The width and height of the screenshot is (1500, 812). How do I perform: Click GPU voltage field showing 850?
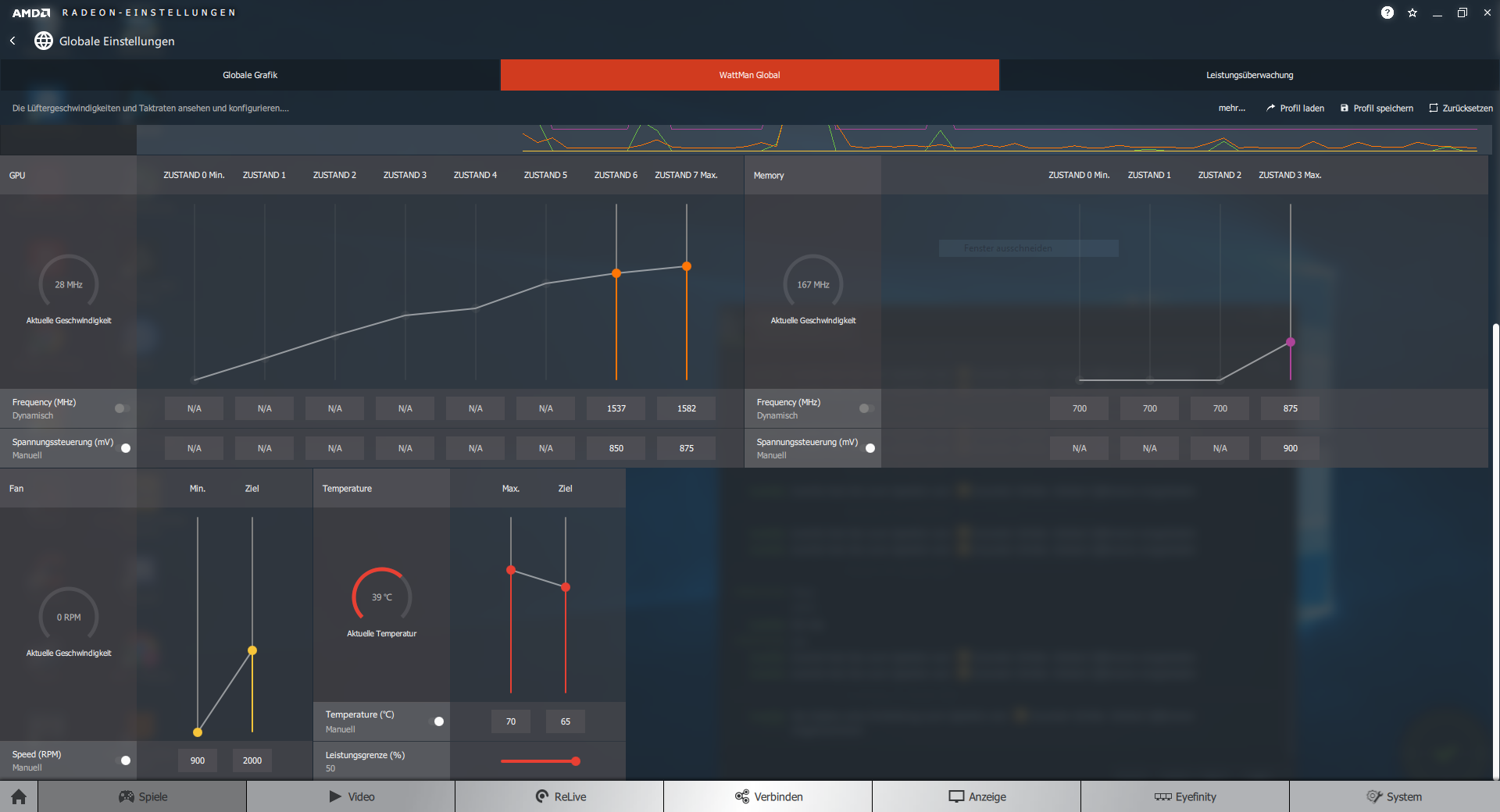[x=616, y=448]
